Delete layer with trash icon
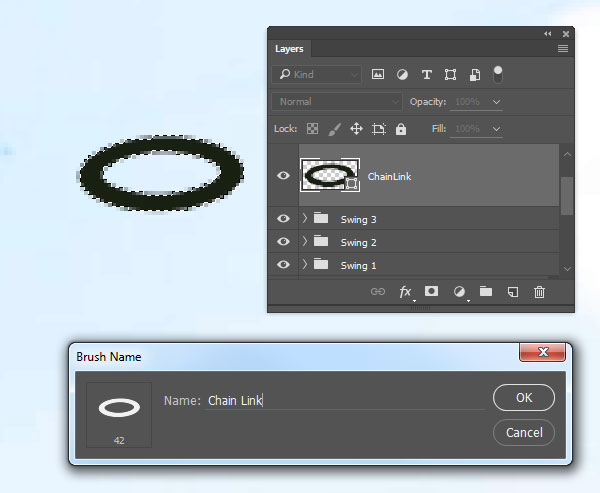 tap(540, 292)
